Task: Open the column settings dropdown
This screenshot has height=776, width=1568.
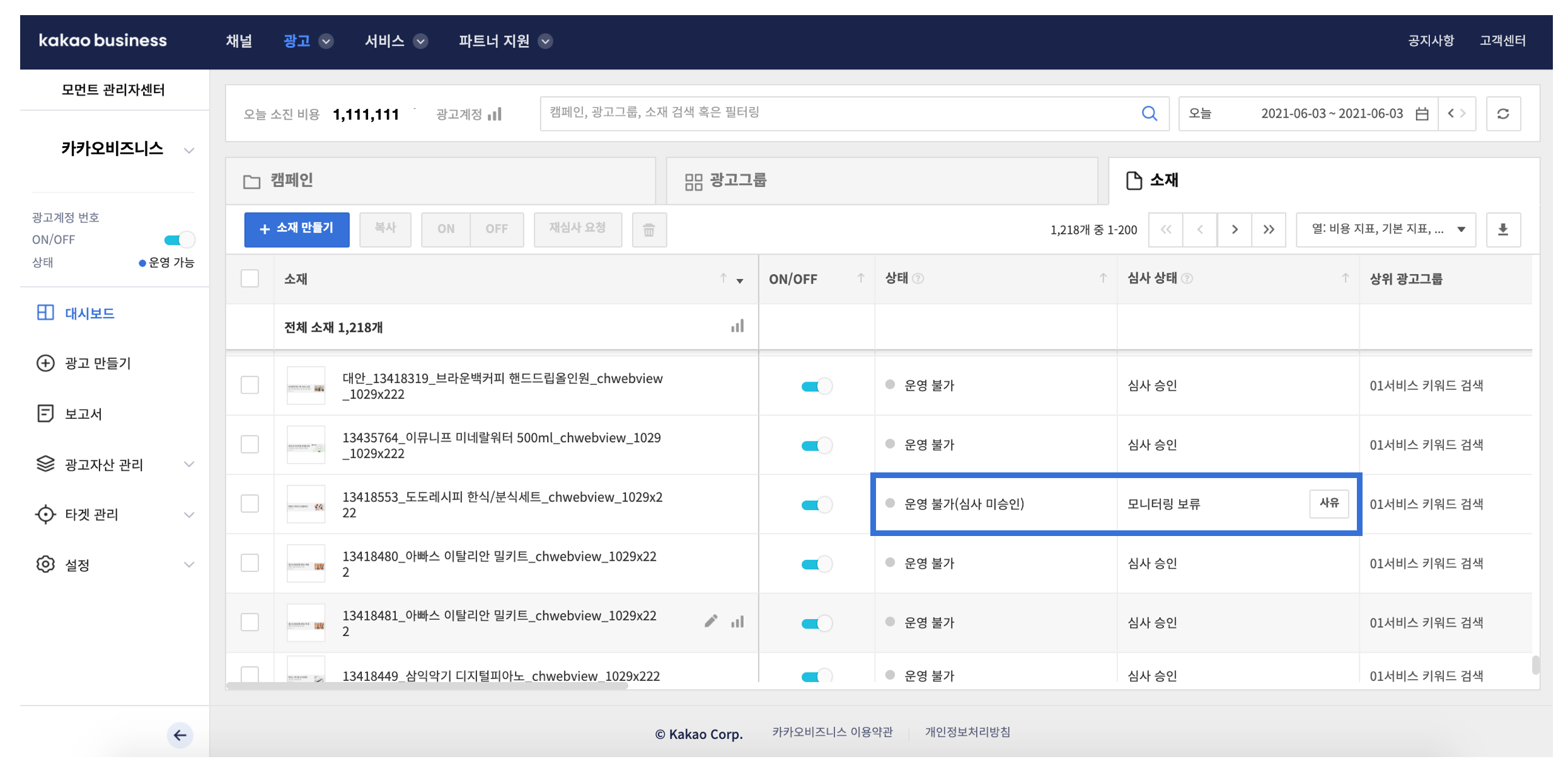Action: click(1386, 229)
